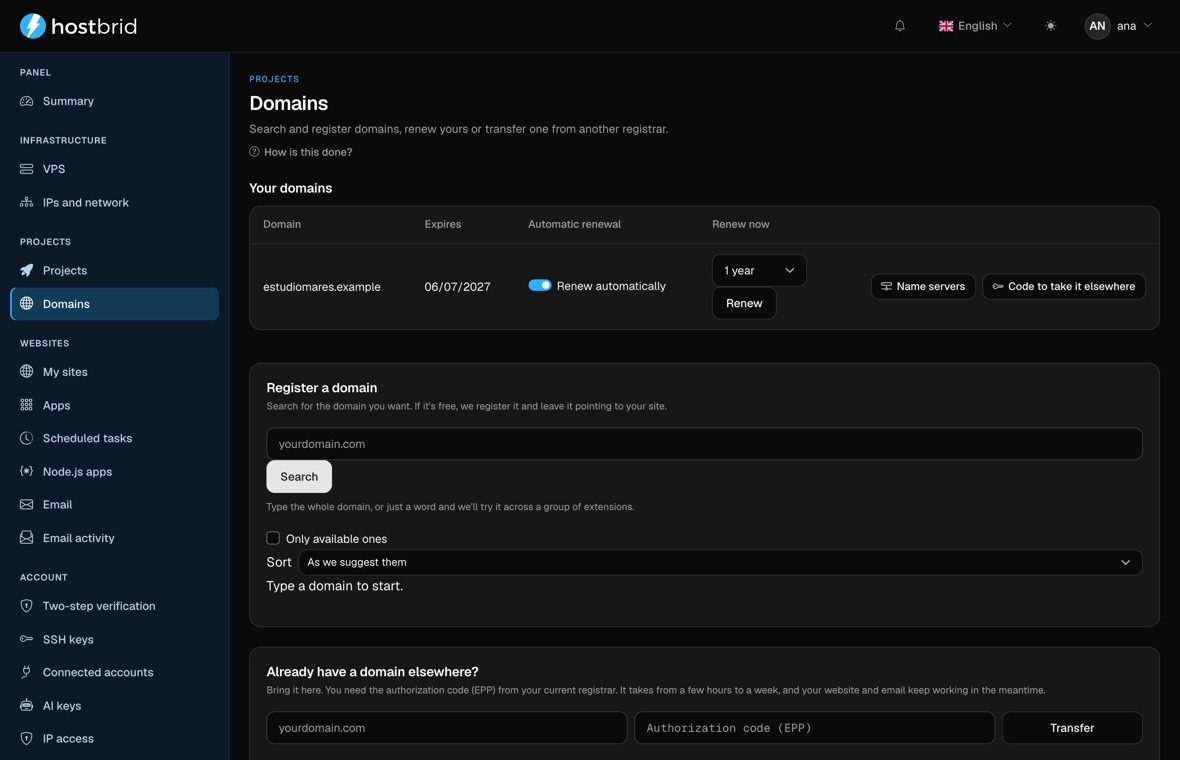Go to Domains in the sidebar
Image resolution: width=1180 pixels, height=760 pixels.
point(114,304)
